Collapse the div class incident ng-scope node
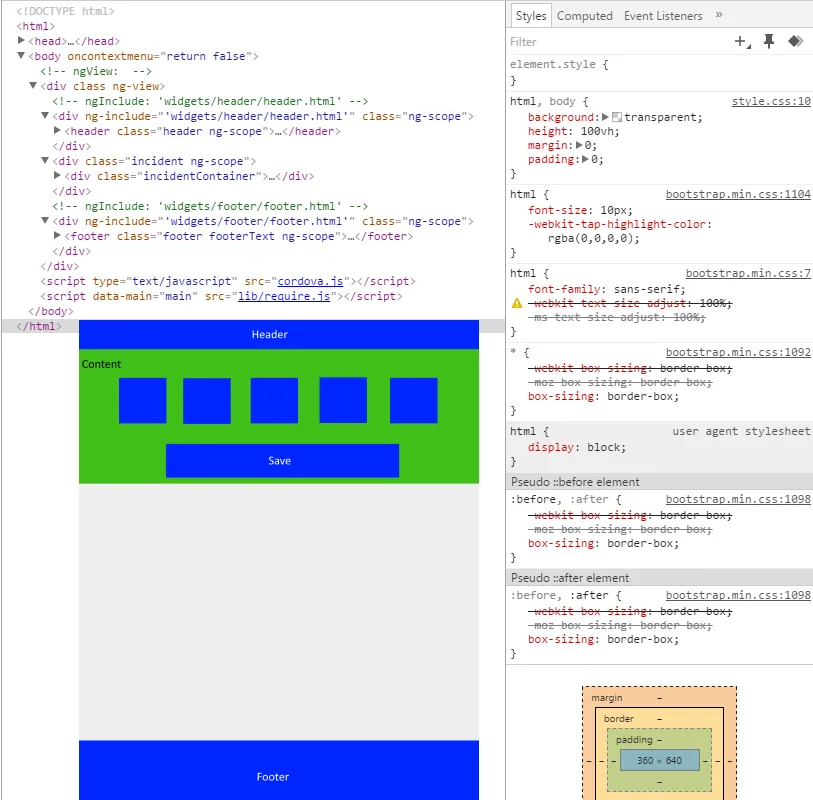The height and width of the screenshot is (800, 813). [45, 161]
